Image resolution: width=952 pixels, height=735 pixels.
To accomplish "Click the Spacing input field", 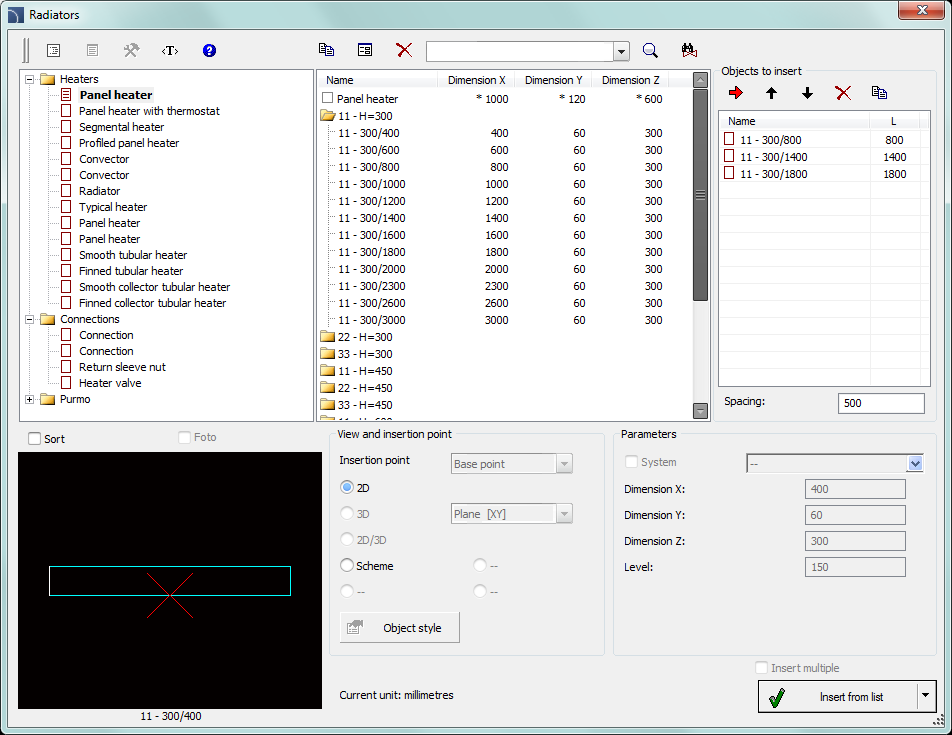I will click(x=881, y=403).
